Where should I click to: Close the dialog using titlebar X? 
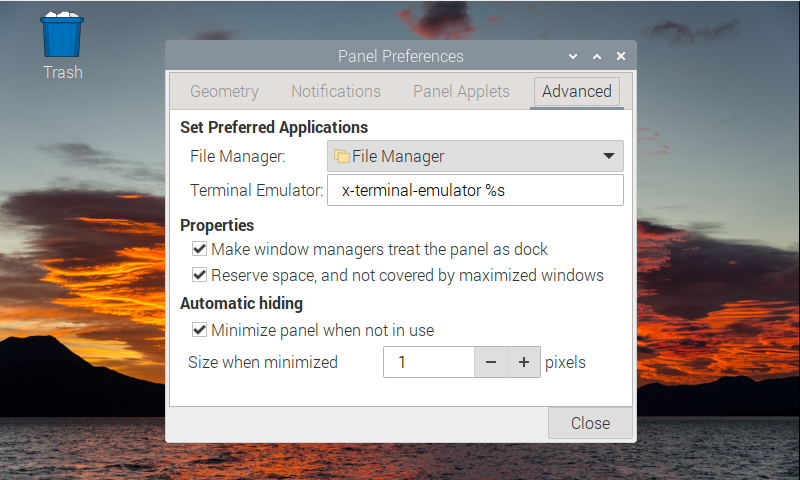621,57
